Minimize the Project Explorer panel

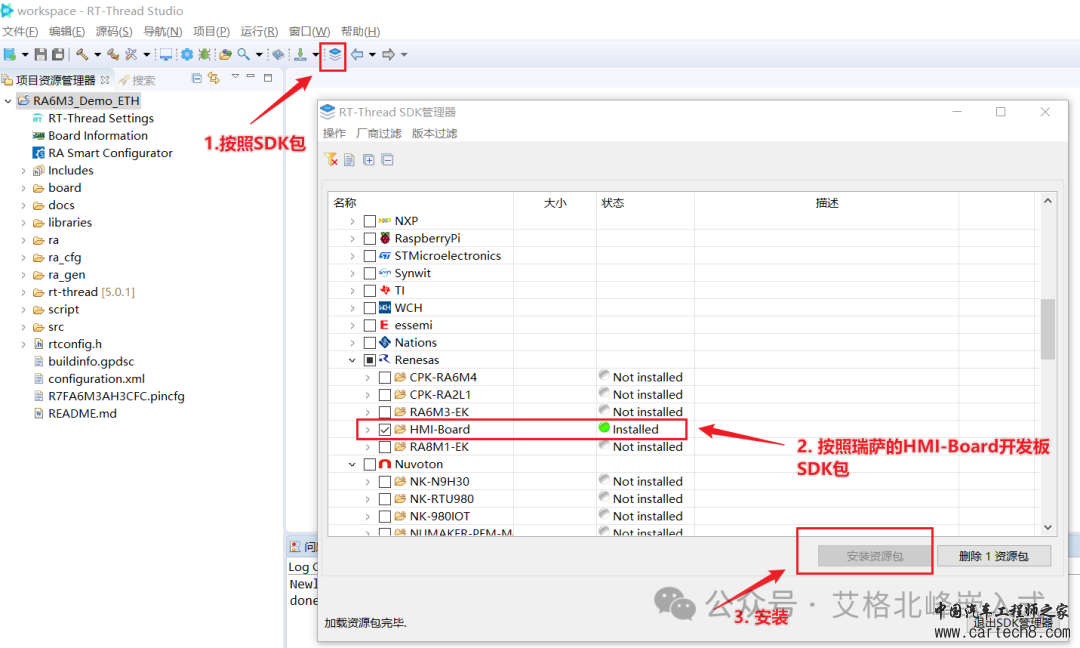click(251, 76)
